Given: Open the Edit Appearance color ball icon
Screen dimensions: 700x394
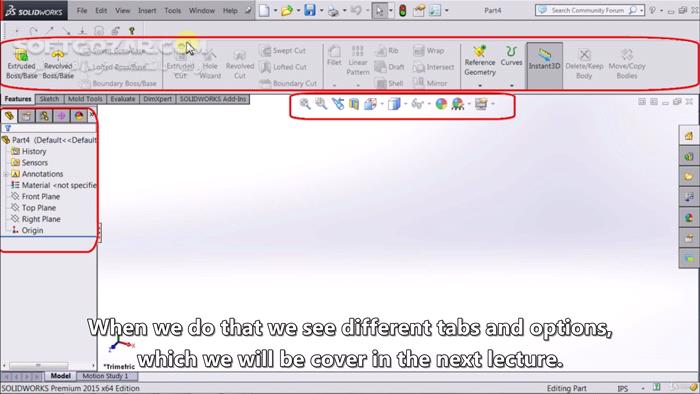Looking at the screenshot, I should point(441,104).
